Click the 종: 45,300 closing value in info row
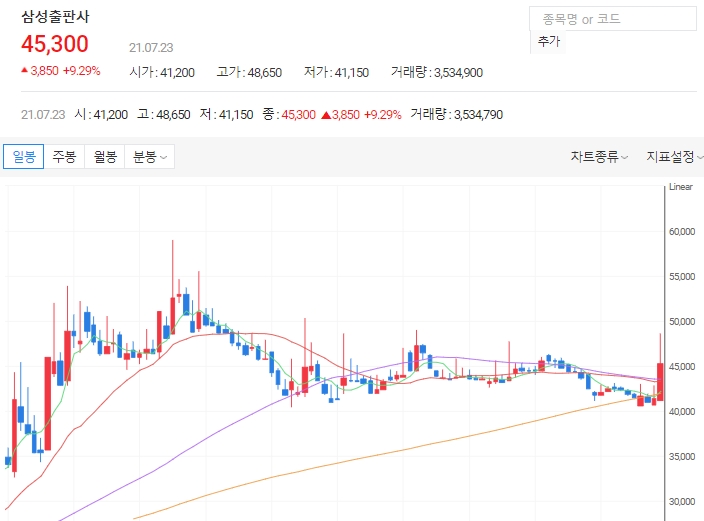 click(290, 115)
